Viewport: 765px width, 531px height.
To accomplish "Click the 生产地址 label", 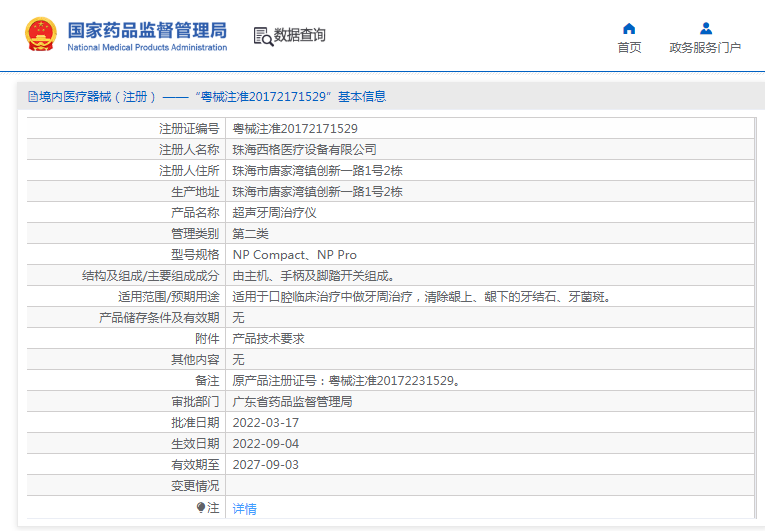I will click(x=195, y=191).
